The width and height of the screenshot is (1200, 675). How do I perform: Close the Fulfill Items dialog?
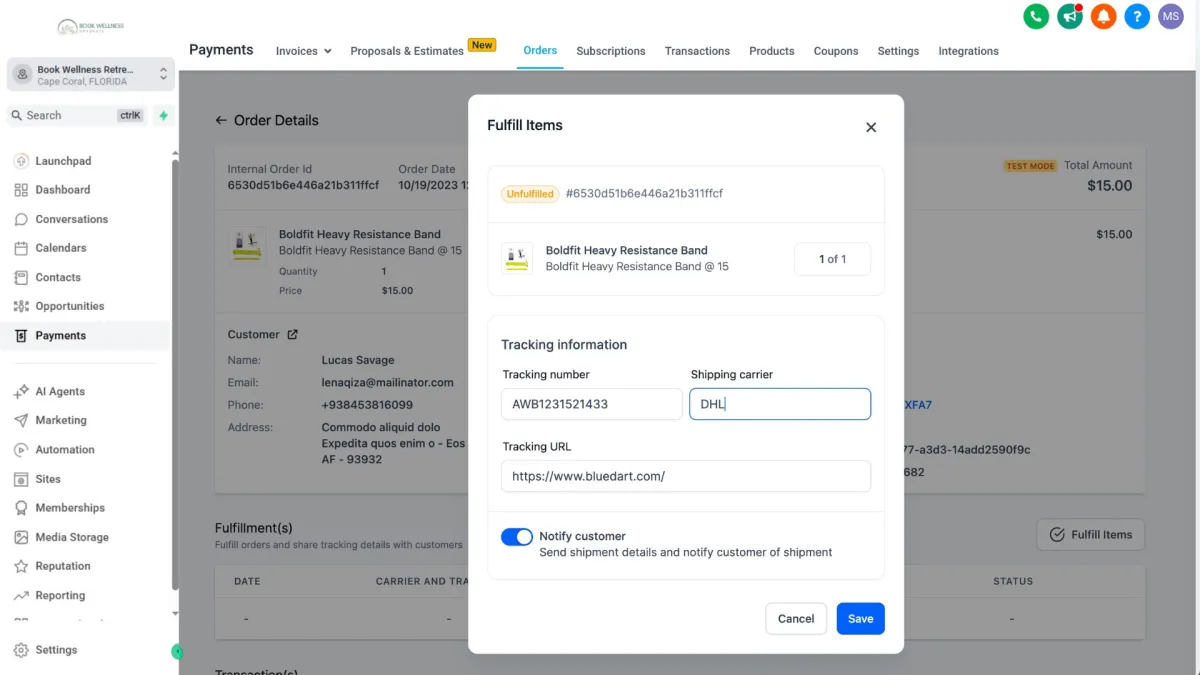871,127
